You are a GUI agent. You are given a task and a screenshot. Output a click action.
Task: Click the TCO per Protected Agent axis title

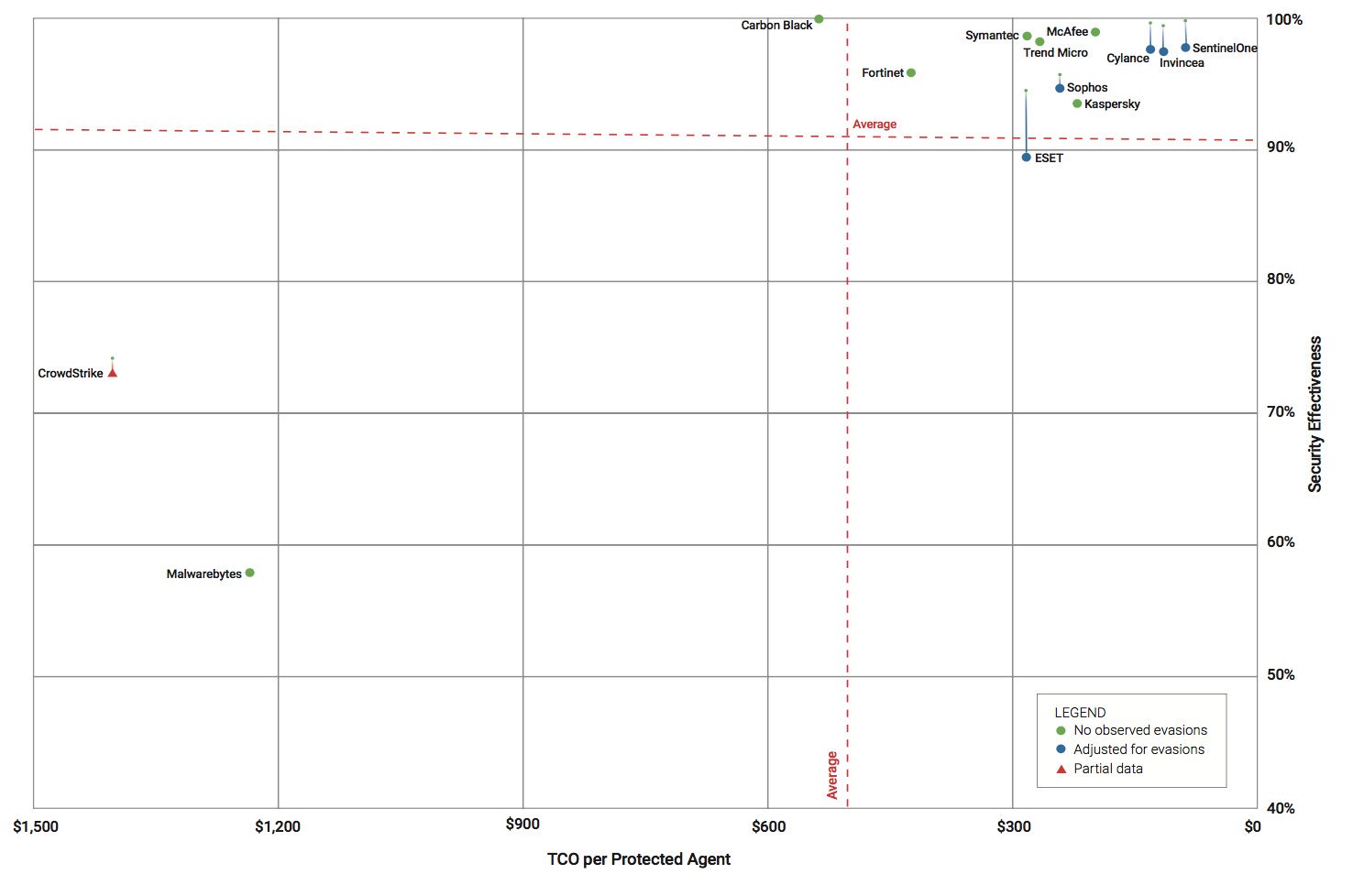639,859
